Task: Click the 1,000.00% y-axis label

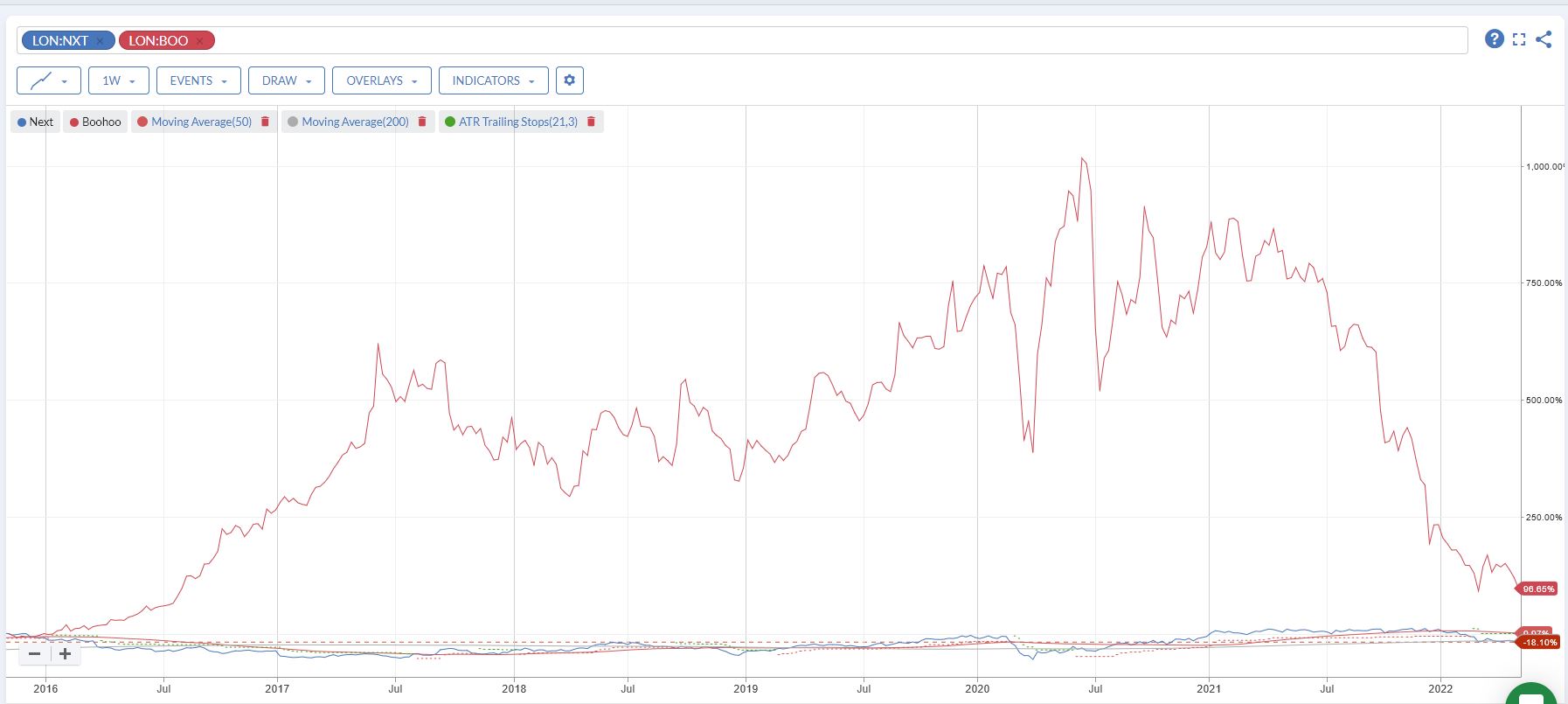Action: (x=1545, y=166)
